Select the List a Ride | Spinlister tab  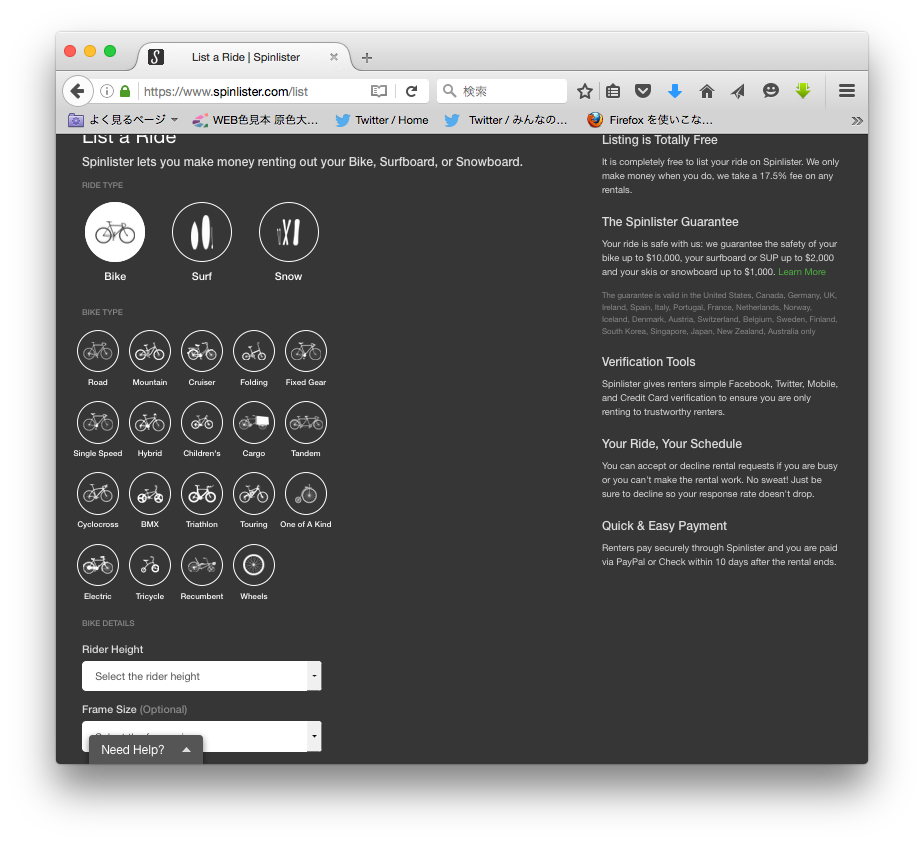pyautogui.click(x=244, y=57)
